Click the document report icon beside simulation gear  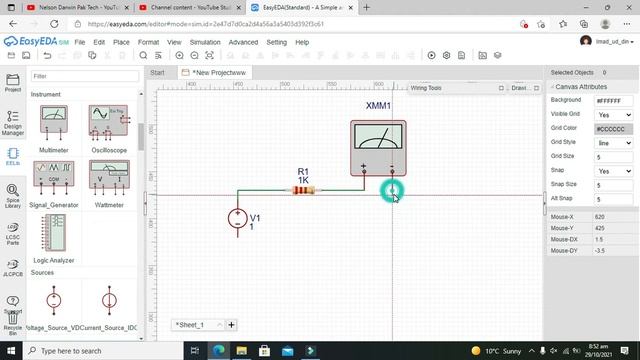pyautogui.click(x=461, y=55)
